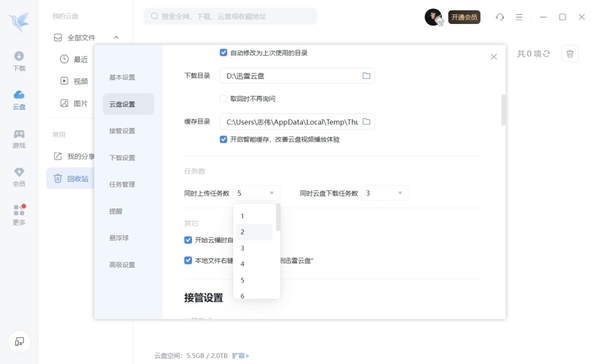
Task: Open 视频 video category item
Action: [x=74, y=81]
